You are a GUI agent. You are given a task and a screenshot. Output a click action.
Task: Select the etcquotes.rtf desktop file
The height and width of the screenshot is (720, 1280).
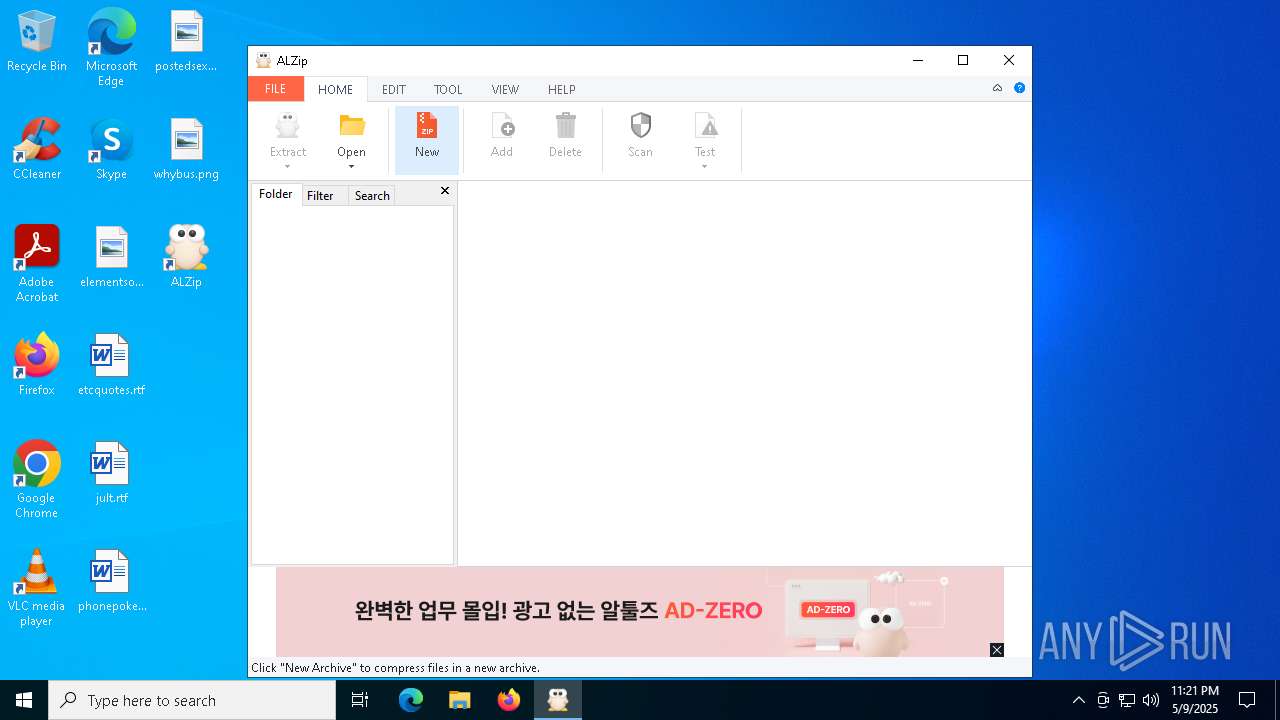tap(111, 365)
